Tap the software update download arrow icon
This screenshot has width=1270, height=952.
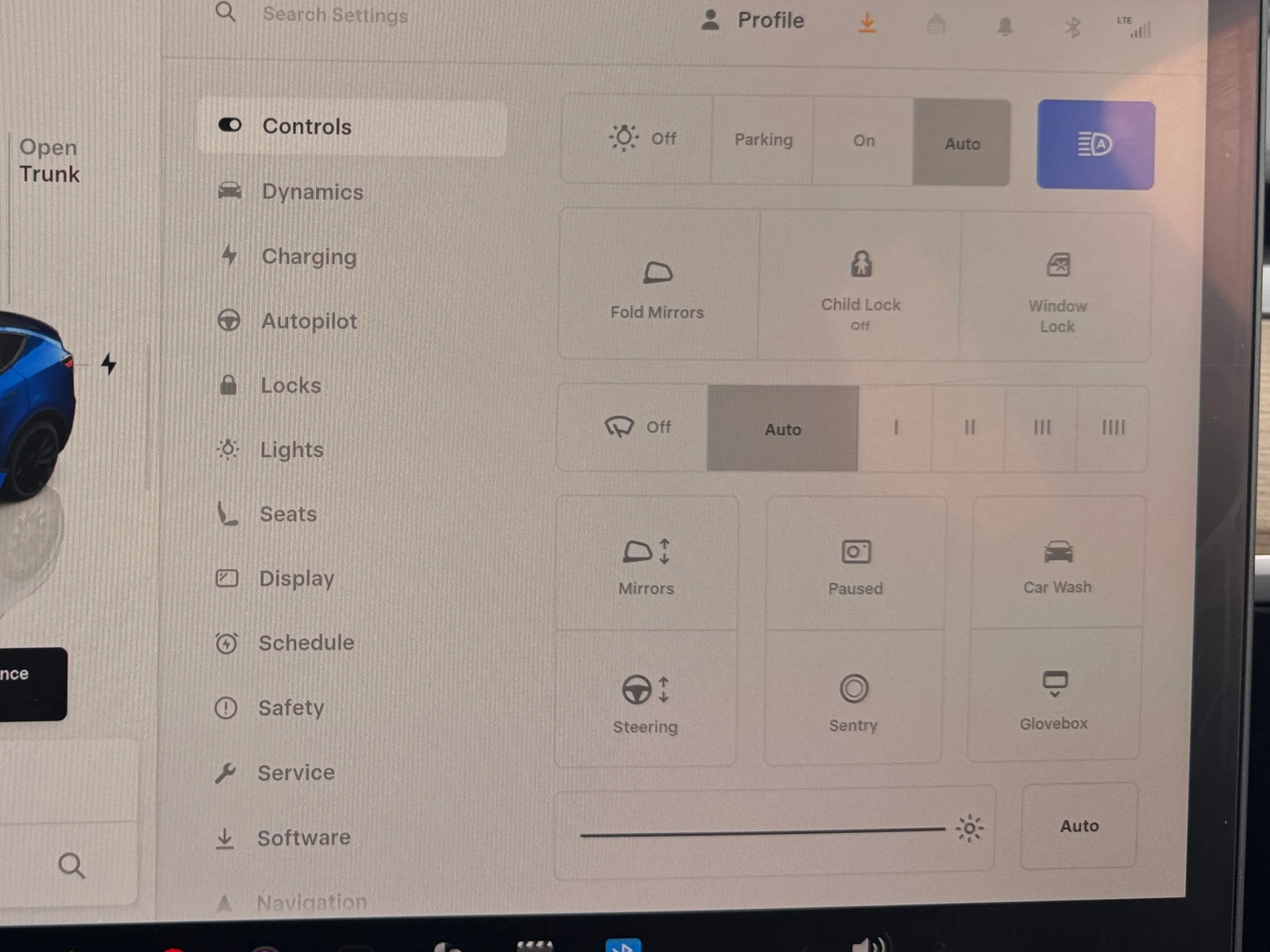(867, 23)
